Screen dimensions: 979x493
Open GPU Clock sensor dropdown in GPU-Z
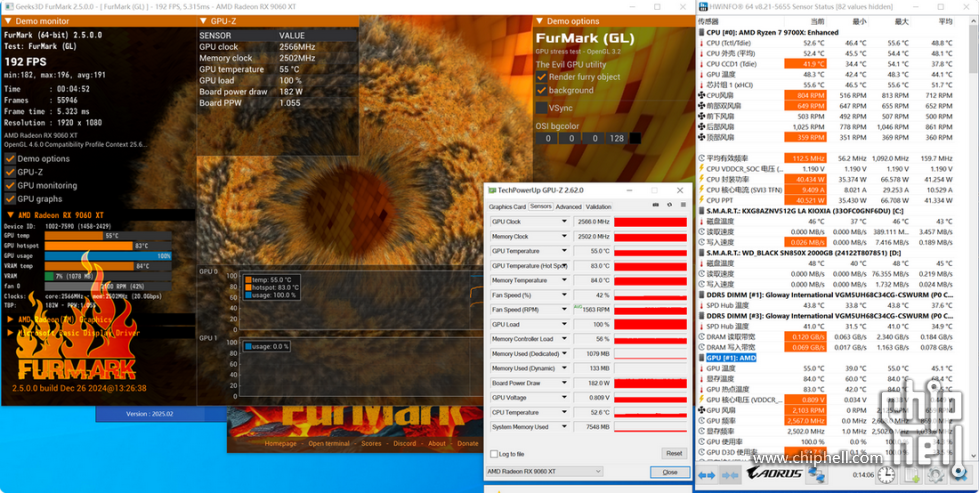point(564,222)
